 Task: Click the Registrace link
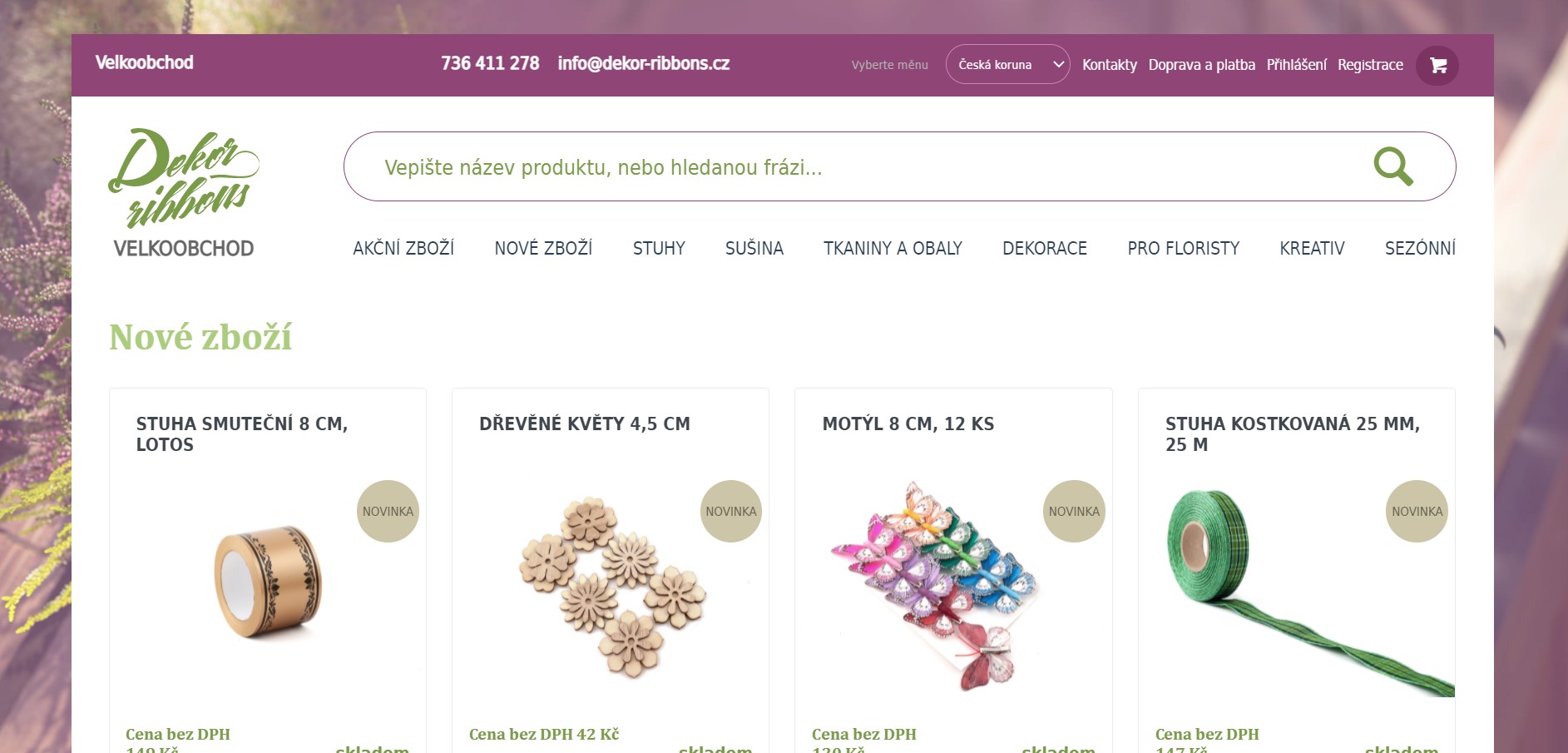point(1370,65)
